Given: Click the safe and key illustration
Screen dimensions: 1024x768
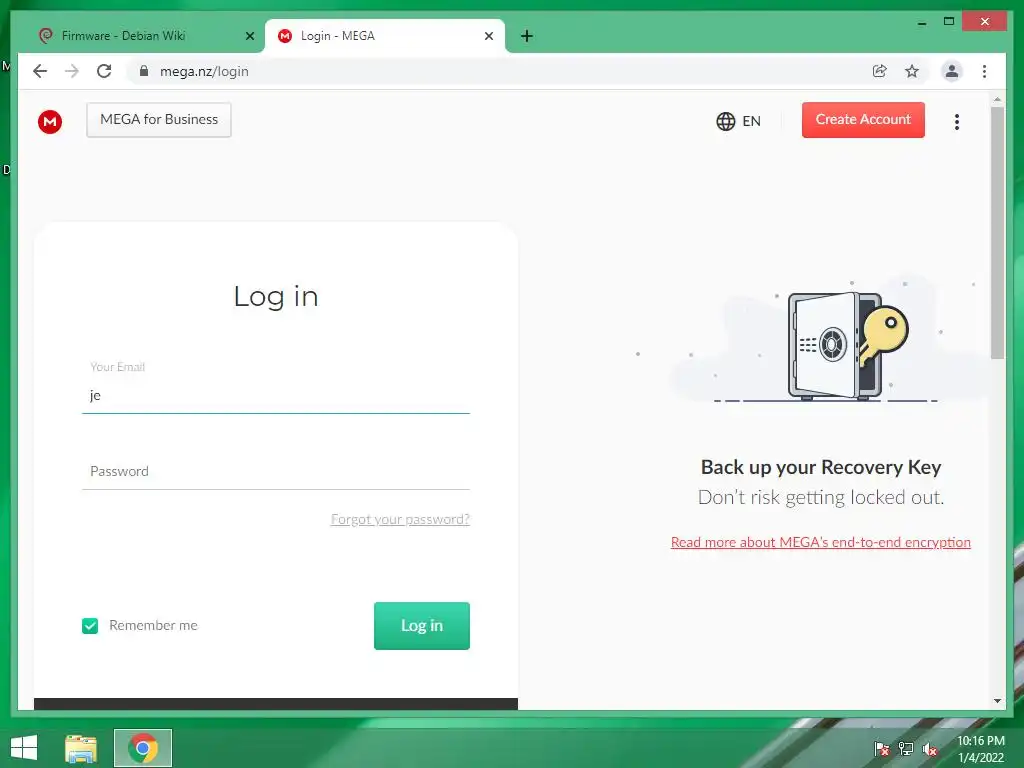Looking at the screenshot, I should (x=848, y=345).
